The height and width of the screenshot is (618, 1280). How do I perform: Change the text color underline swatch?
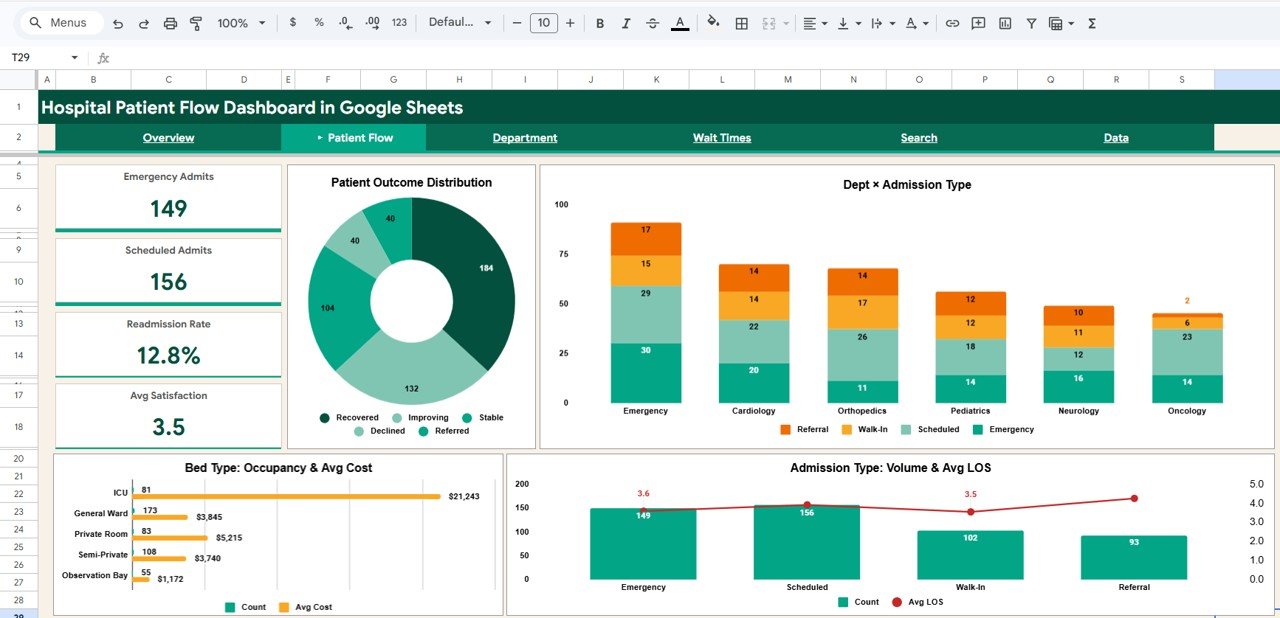click(680, 22)
